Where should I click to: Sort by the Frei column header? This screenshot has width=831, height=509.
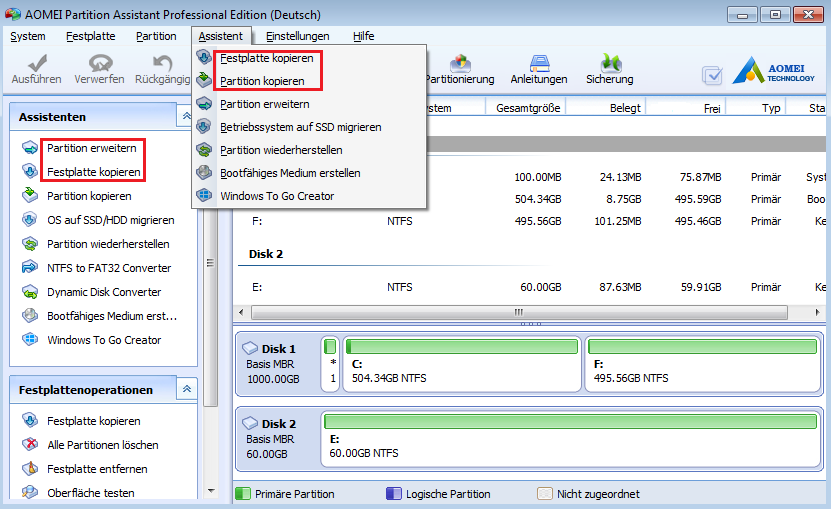coord(687,108)
